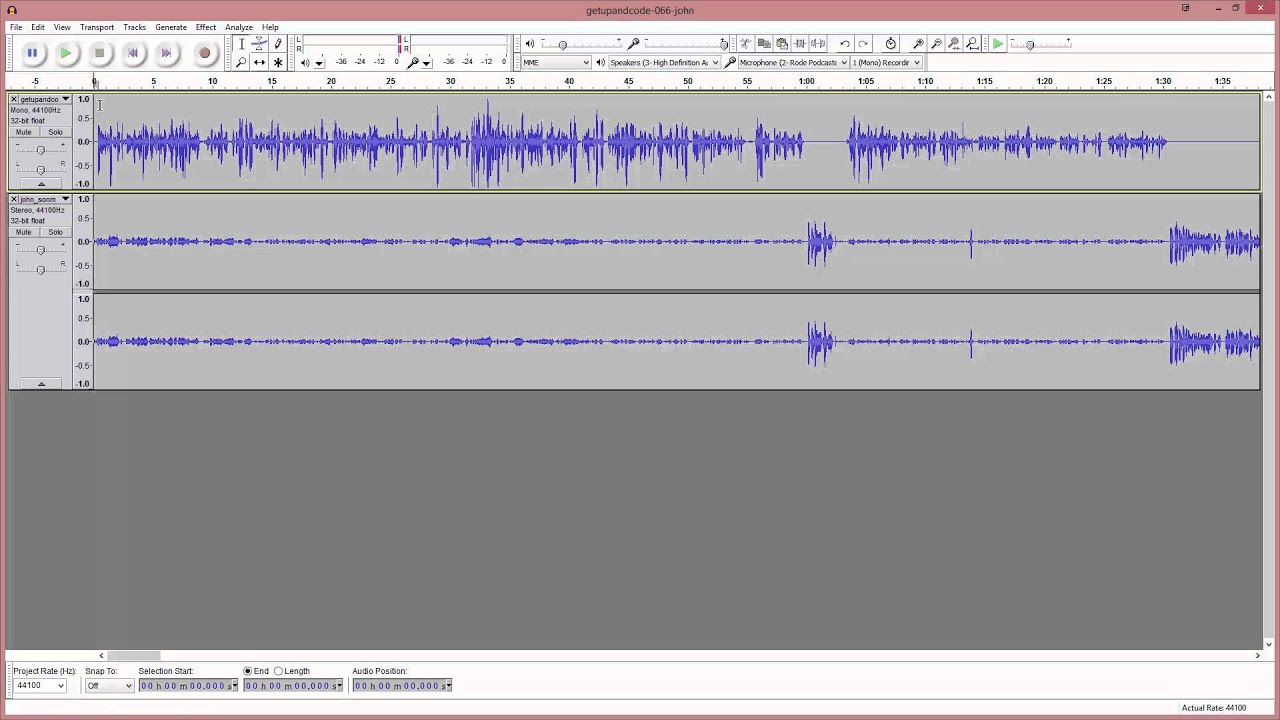1280x720 pixels.
Task: Select the Draw (pencil) tool
Action: tap(278, 44)
